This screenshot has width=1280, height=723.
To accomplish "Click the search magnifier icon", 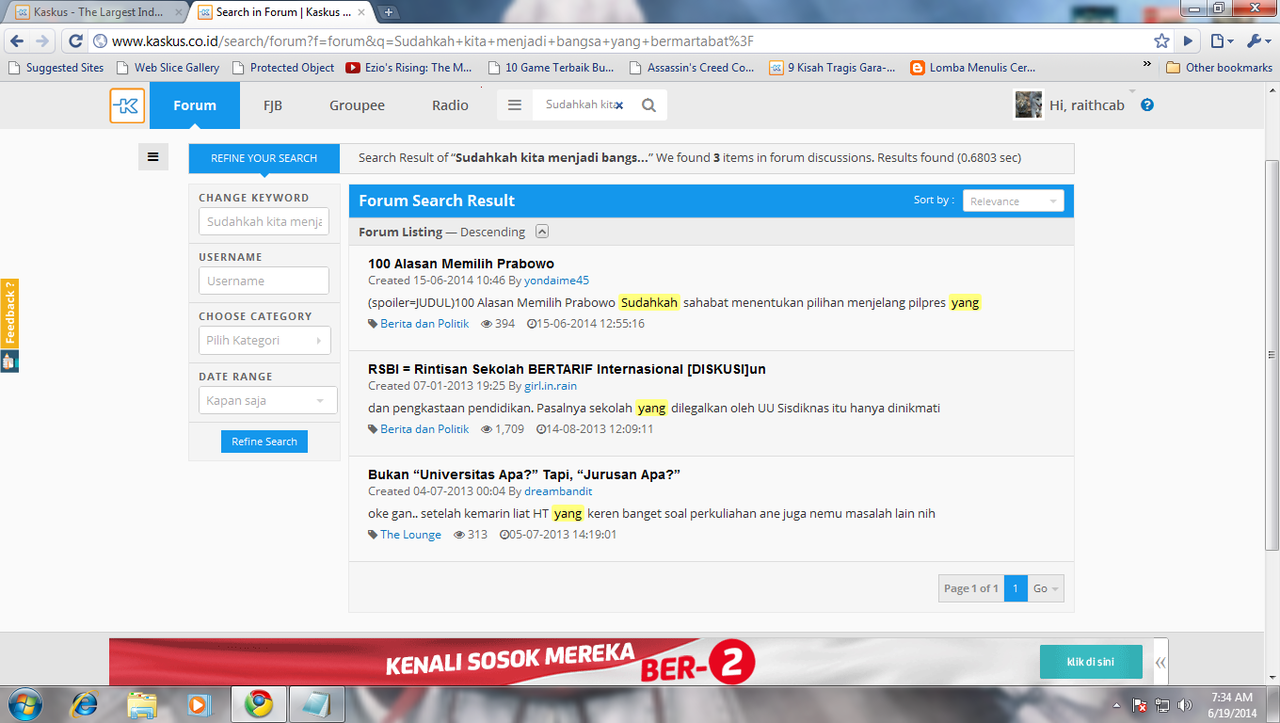I will [649, 105].
